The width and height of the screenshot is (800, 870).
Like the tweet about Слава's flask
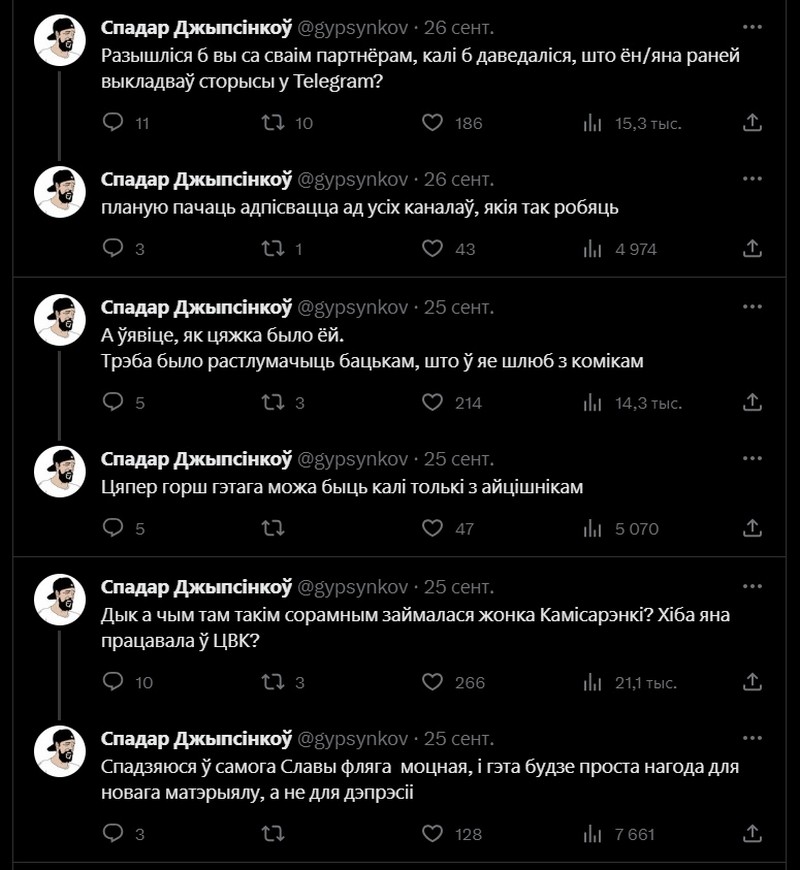pyautogui.click(x=432, y=833)
